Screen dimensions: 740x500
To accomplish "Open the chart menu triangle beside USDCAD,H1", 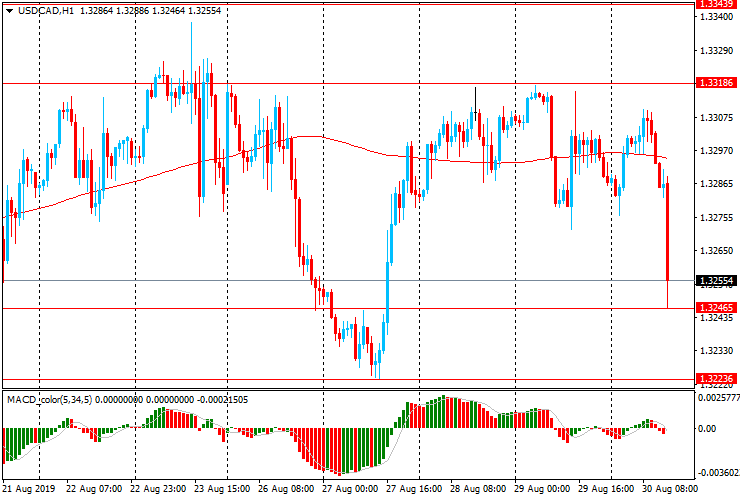I will click(9, 11).
